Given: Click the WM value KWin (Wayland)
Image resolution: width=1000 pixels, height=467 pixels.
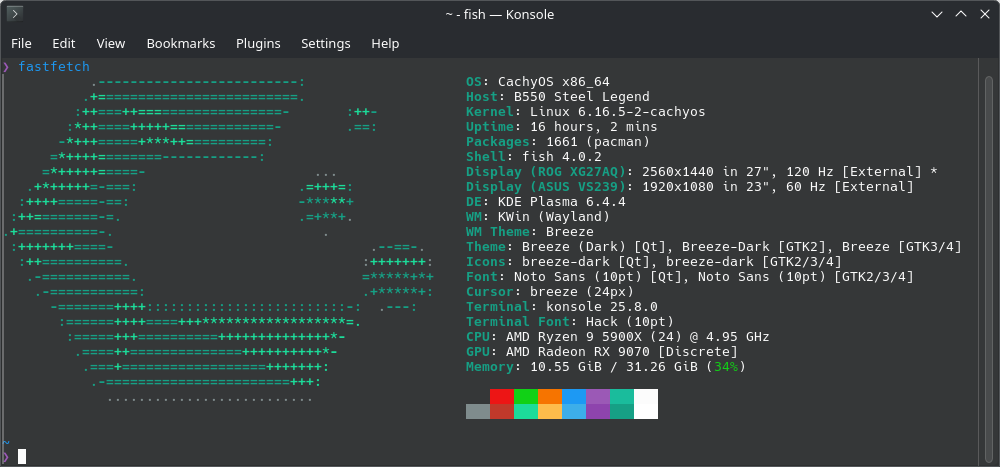Looking at the screenshot, I should tap(554, 217).
